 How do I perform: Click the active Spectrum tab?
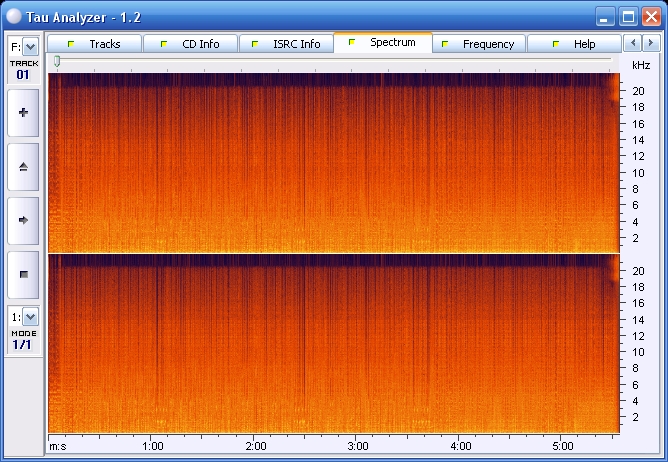(x=383, y=43)
